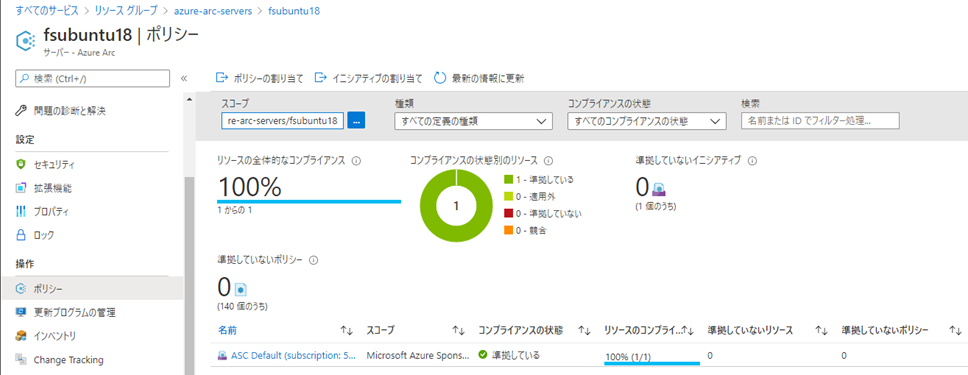Click the ロック padlock icon
The height and width of the screenshot is (375, 968).
21,235
